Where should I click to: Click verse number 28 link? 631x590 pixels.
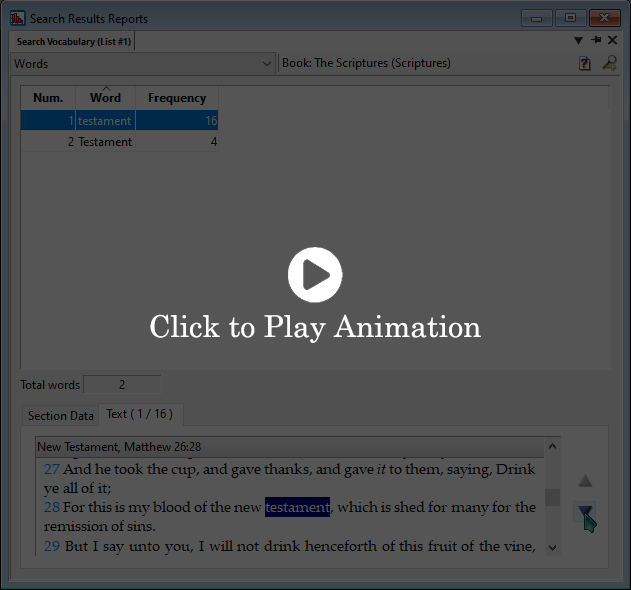52,507
